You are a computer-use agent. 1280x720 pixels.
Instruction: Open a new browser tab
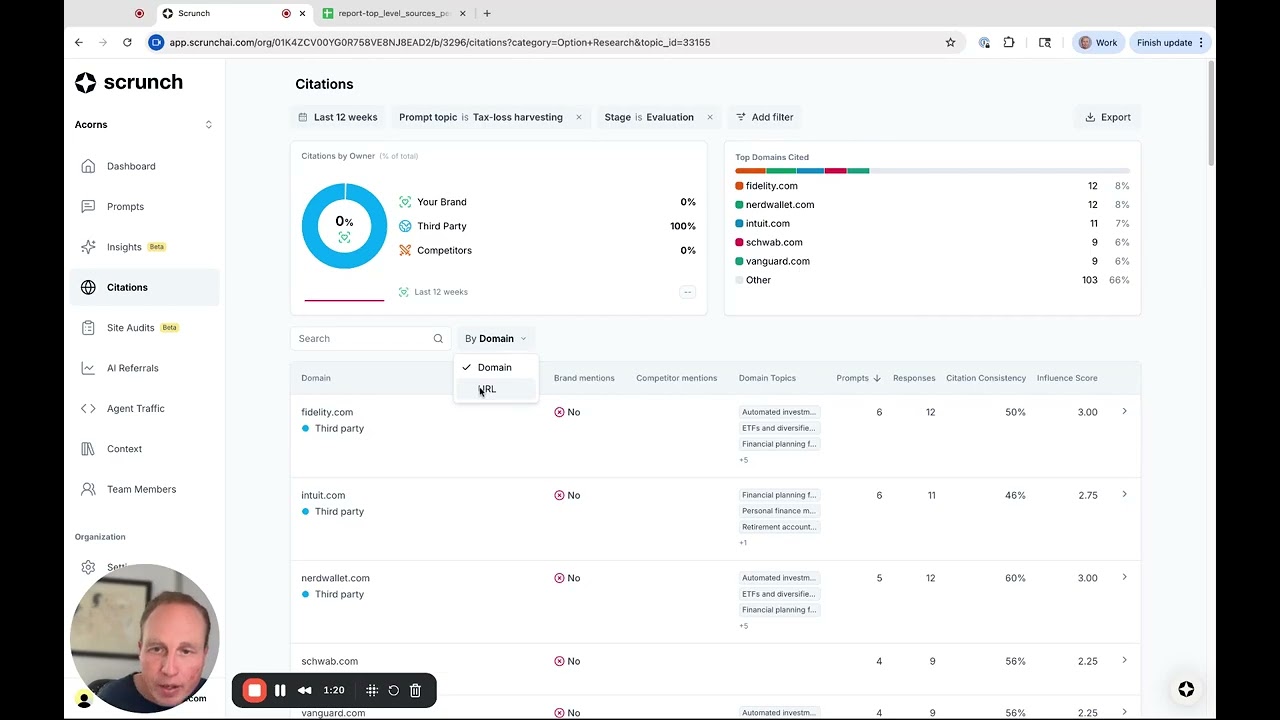[x=487, y=13]
